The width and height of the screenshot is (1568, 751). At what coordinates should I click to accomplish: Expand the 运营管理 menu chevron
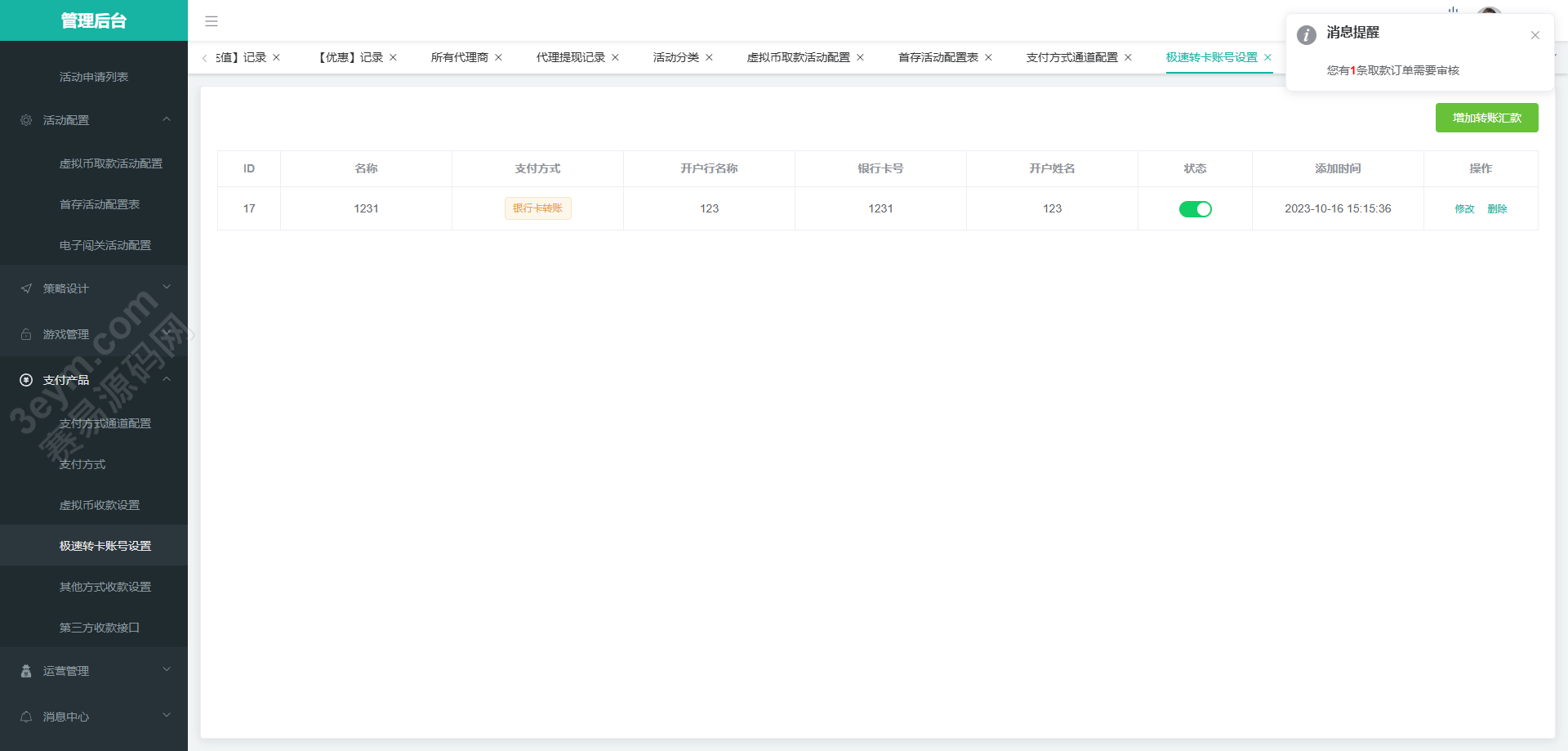click(167, 670)
